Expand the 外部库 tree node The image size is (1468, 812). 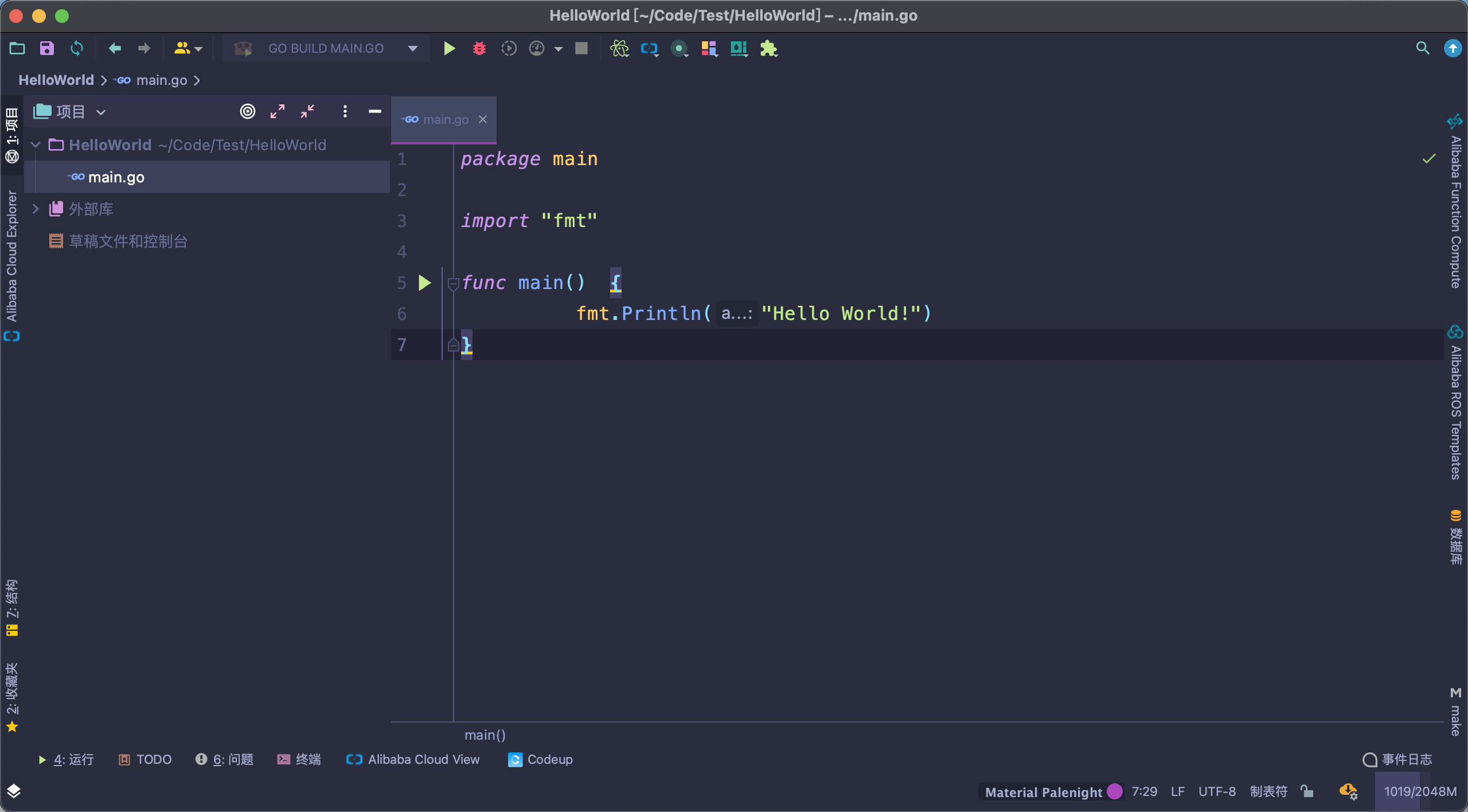(x=36, y=209)
